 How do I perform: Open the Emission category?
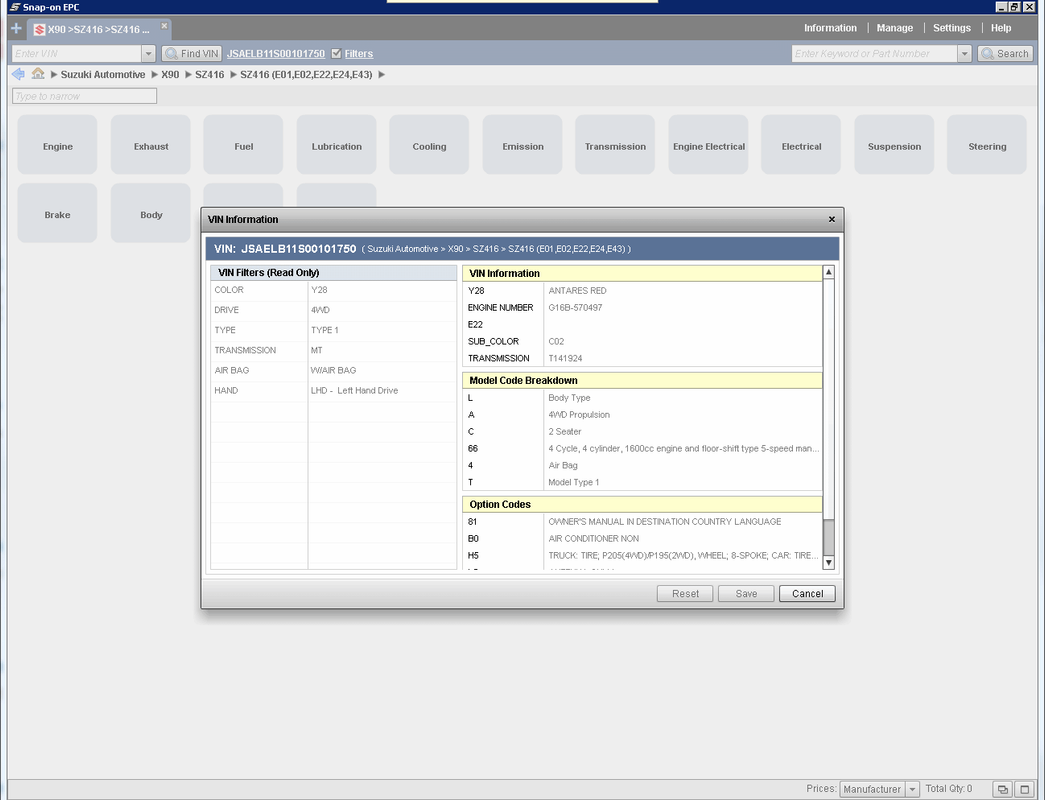[522, 145]
